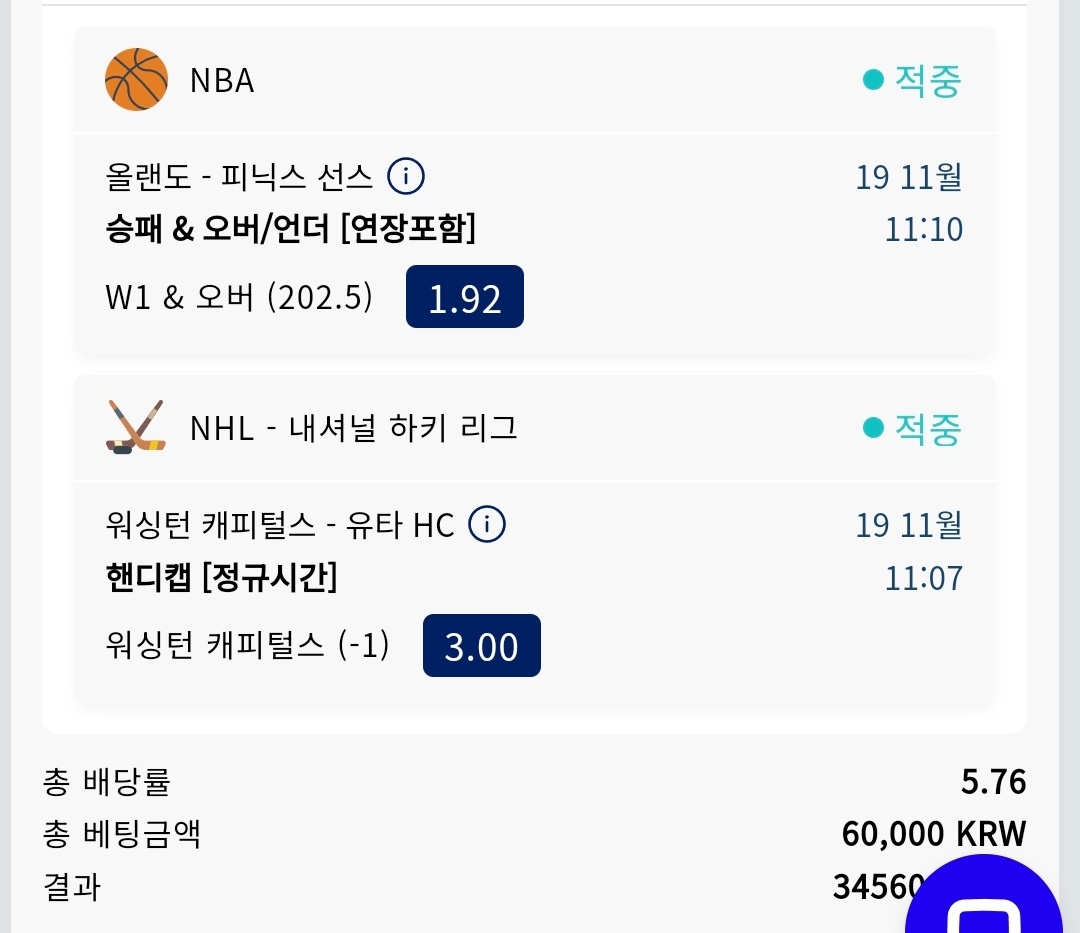Click the 60,000 KRW bet amount

(x=933, y=833)
